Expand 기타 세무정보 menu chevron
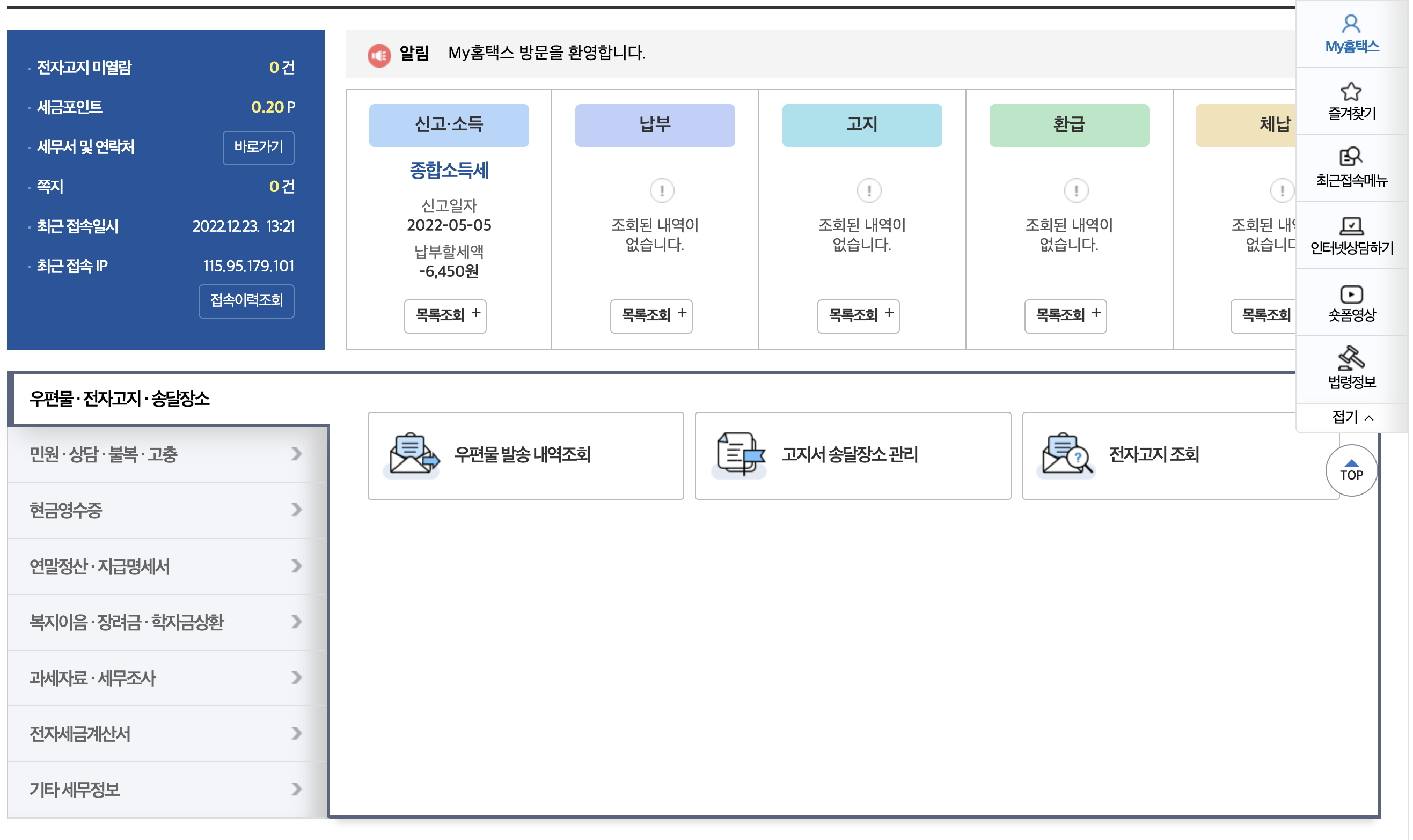This screenshot has width=1413, height=840. [x=296, y=789]
